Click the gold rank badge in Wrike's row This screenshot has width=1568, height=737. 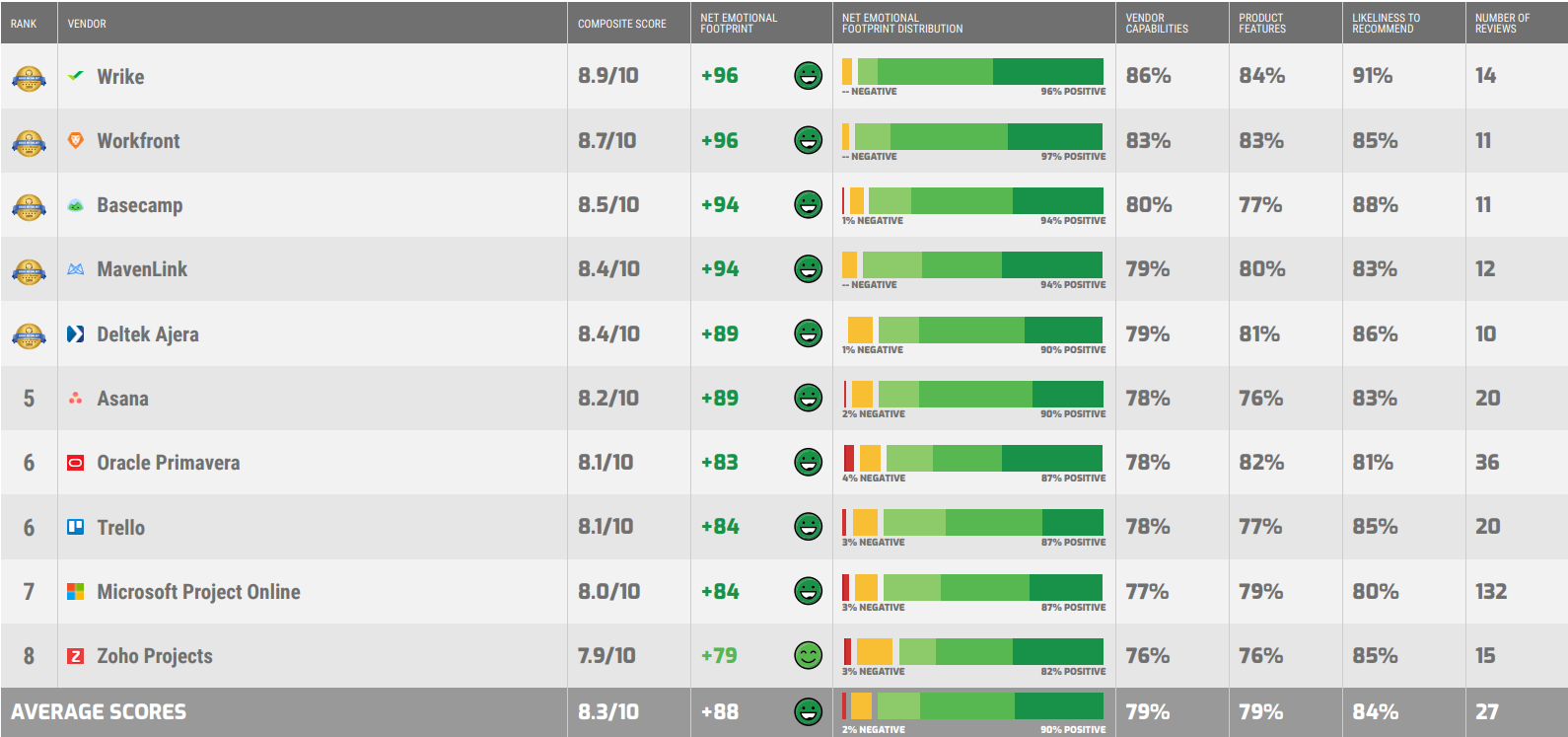29,78
